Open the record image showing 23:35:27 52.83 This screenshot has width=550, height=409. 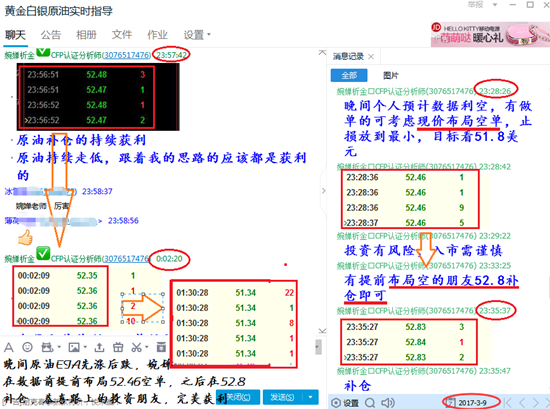point(409,341)
